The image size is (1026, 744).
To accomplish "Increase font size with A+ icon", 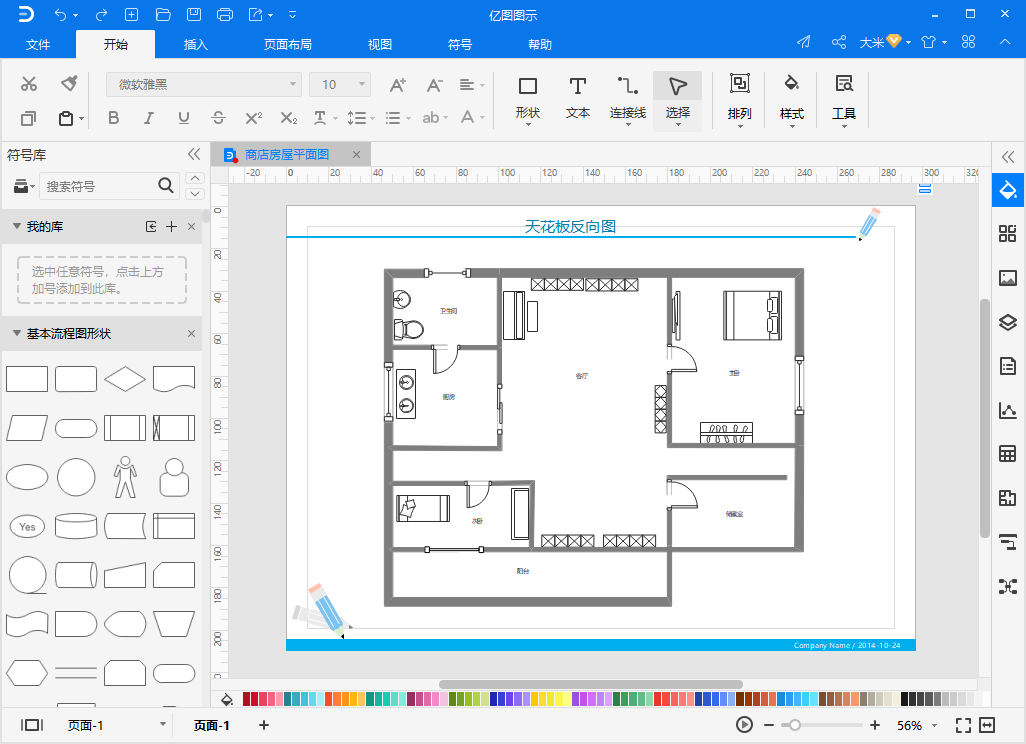I will tap(397, 85).
